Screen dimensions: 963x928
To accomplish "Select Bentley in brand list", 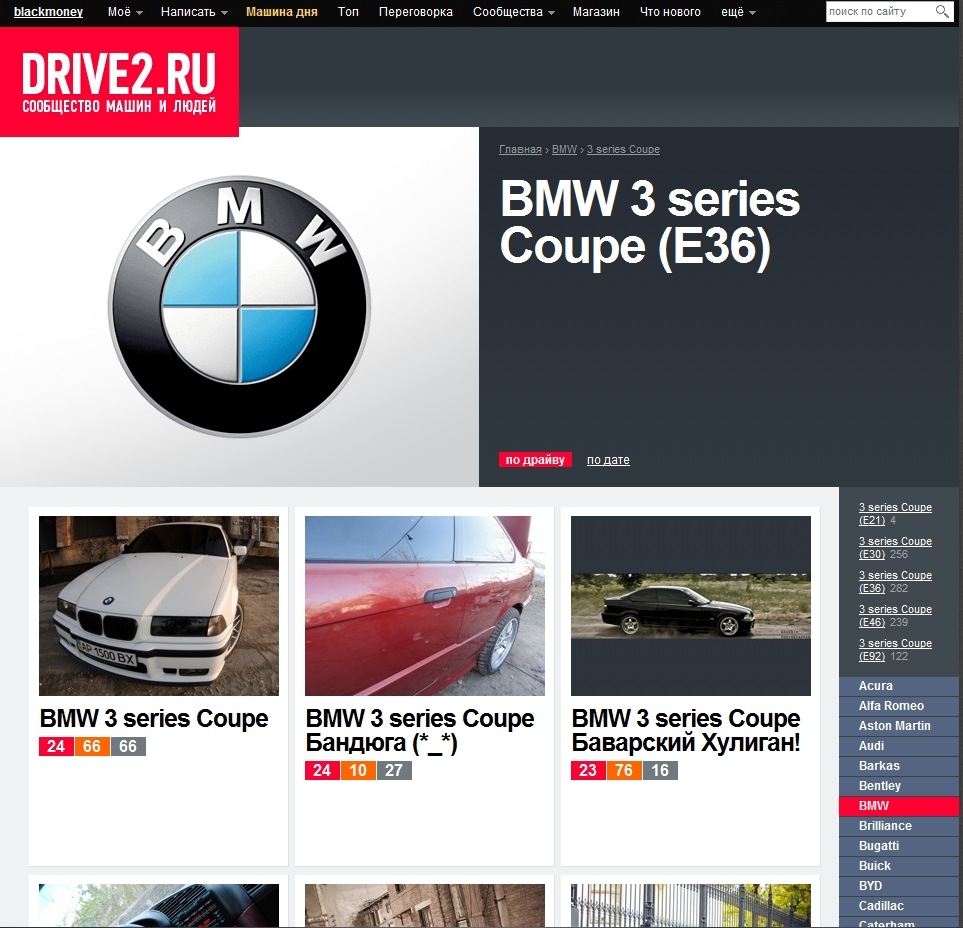I will pos(899,786).
